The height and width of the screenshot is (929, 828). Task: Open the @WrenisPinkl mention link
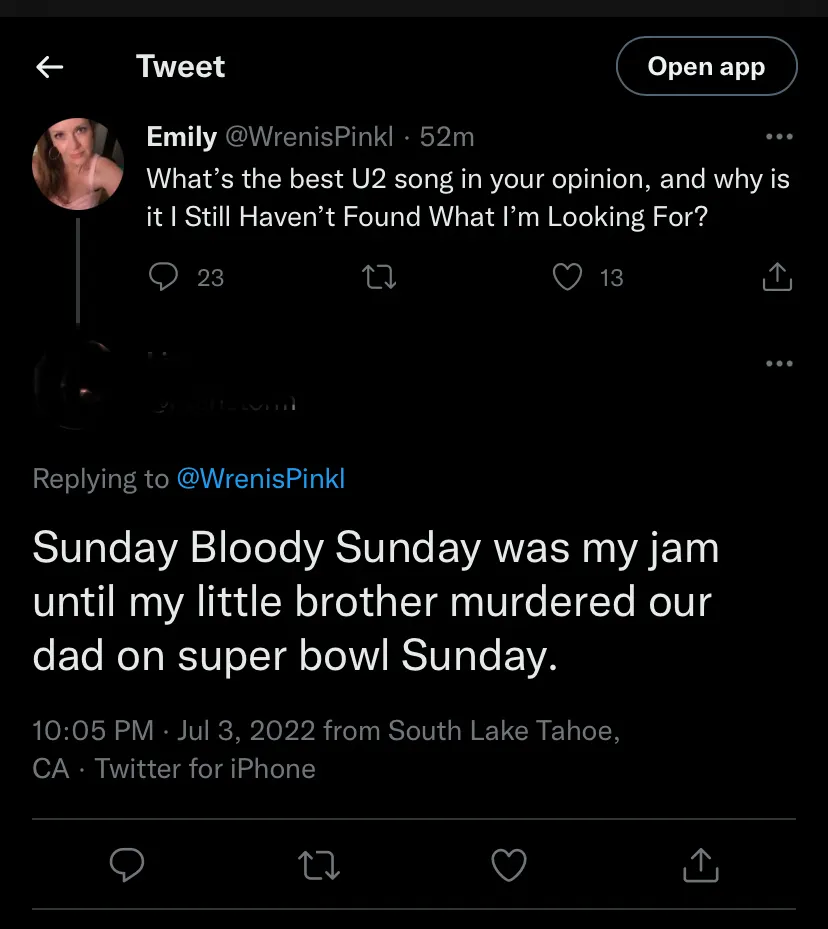(260, 479)
